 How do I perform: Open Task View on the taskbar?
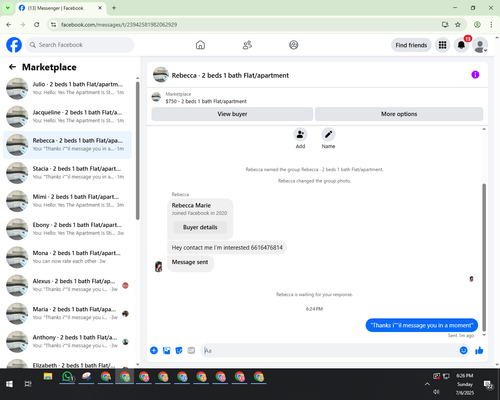pyautogui.click(x=28, y=384)
